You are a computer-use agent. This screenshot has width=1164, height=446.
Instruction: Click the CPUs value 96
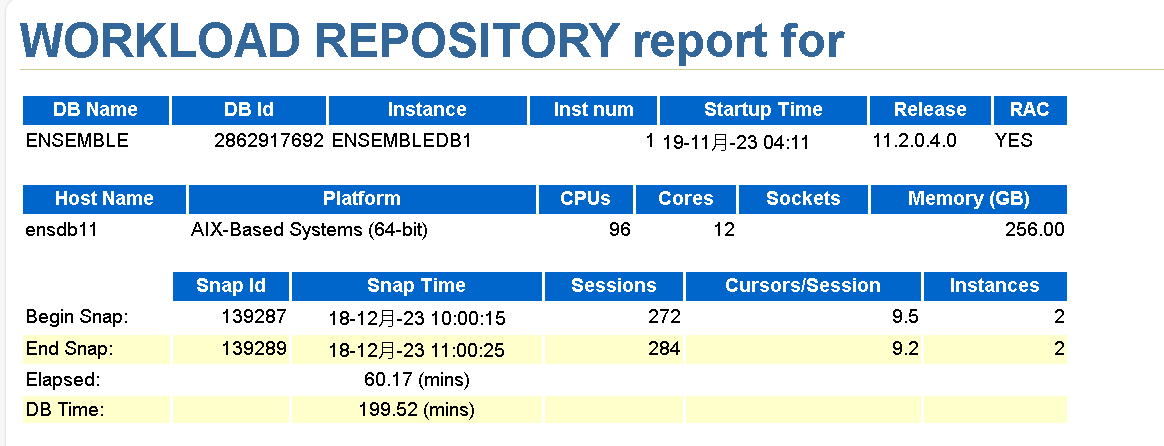pos(619,230)
